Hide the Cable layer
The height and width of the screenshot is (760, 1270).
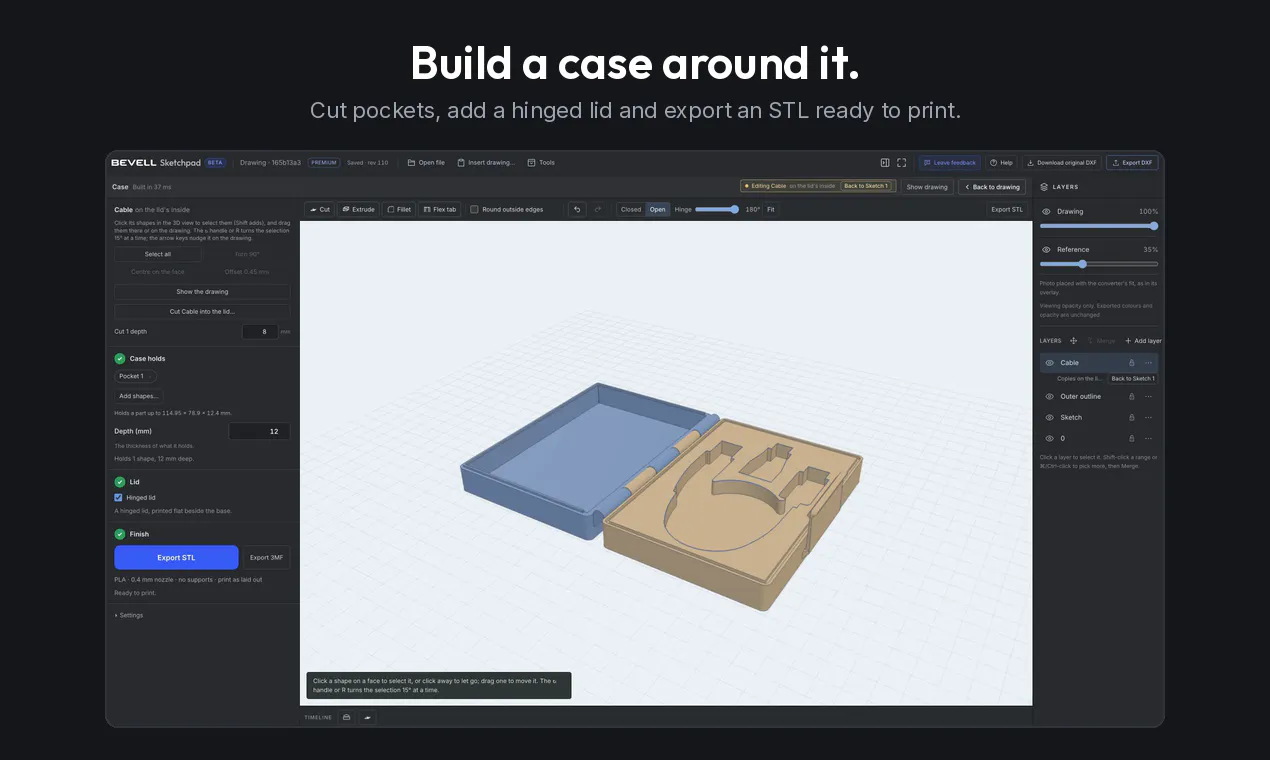tap(1049, 363)
